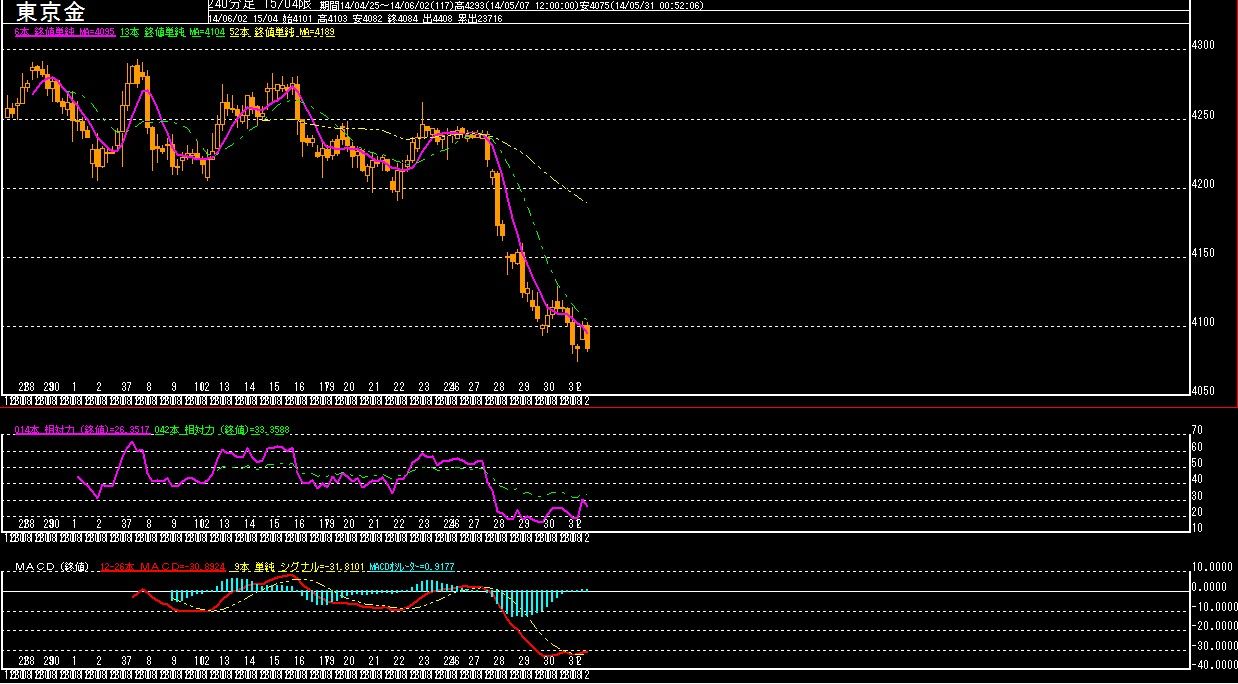Select the 52本 終値単純 MA=4189 legend
Viewport: 1238px width, 684px height.
coord(282,32)
